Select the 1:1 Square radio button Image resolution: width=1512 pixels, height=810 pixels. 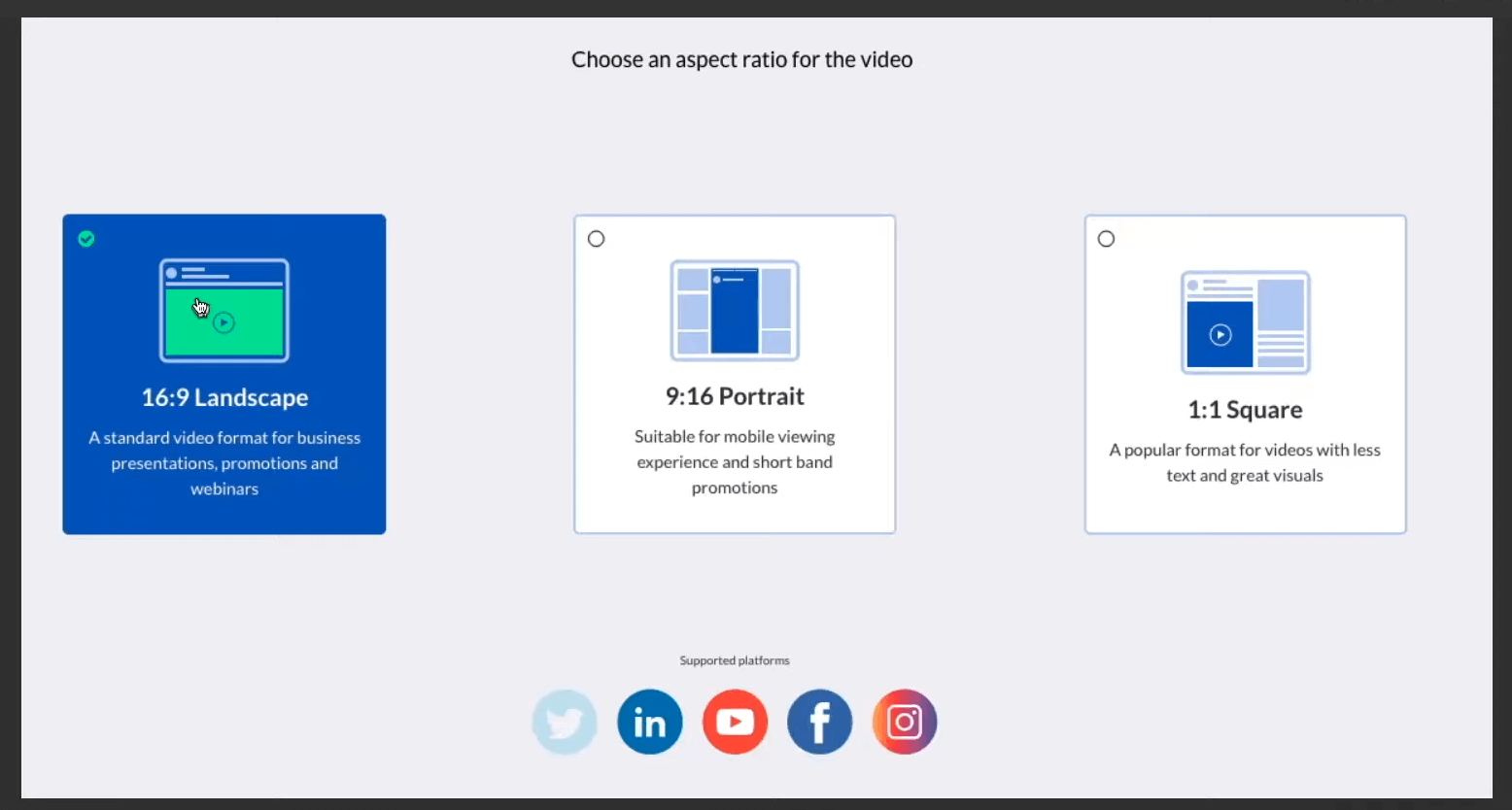click(x=1107, y=239)
